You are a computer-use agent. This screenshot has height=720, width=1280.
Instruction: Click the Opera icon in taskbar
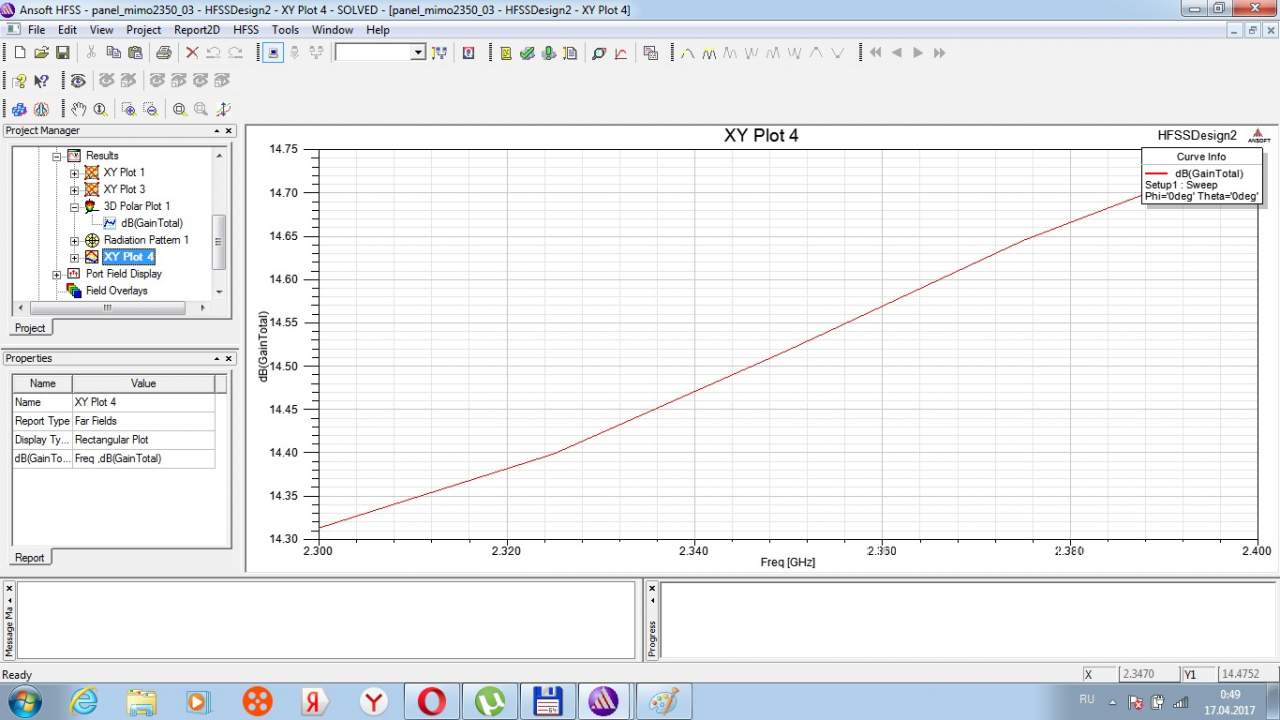click(431, 701)
